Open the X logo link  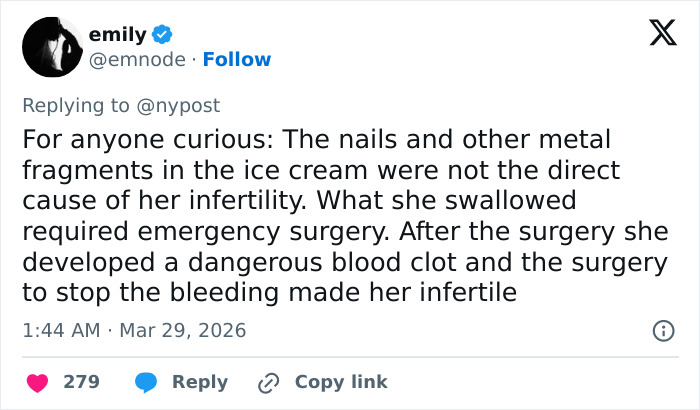pyautogui.click(x=656, y=34)
